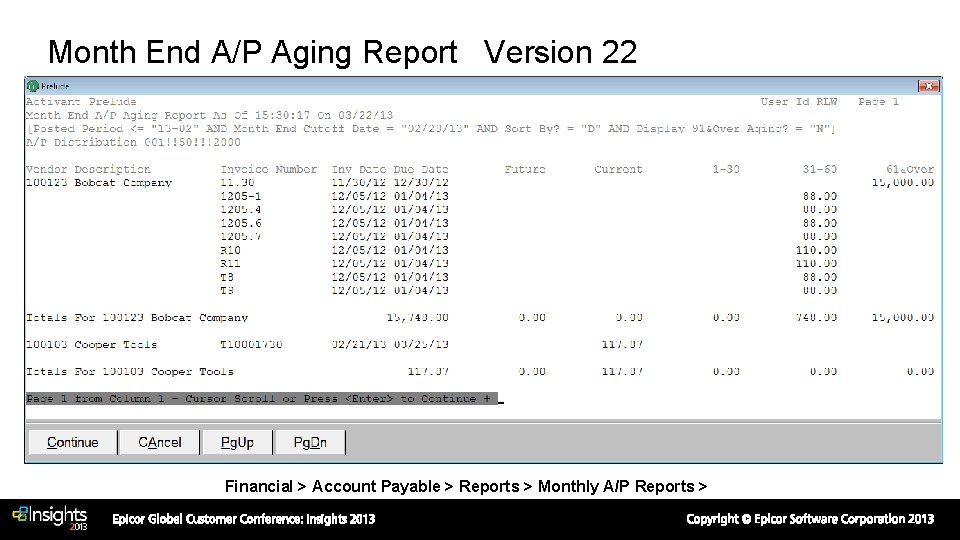Click the due date 03/25/13
This screenshot has height=540, width=960.
coord(421,344)
